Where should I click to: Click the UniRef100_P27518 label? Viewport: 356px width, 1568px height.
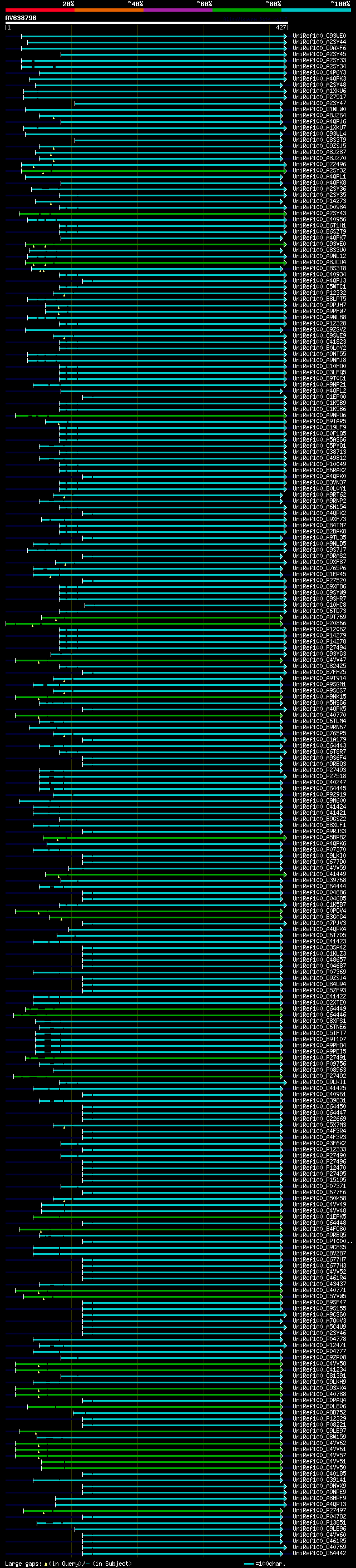tap(319, 776)
